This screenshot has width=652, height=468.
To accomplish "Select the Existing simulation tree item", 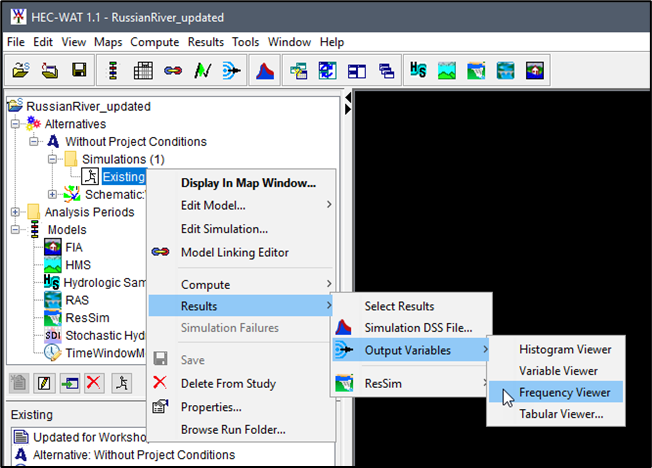I will [123, 177].
